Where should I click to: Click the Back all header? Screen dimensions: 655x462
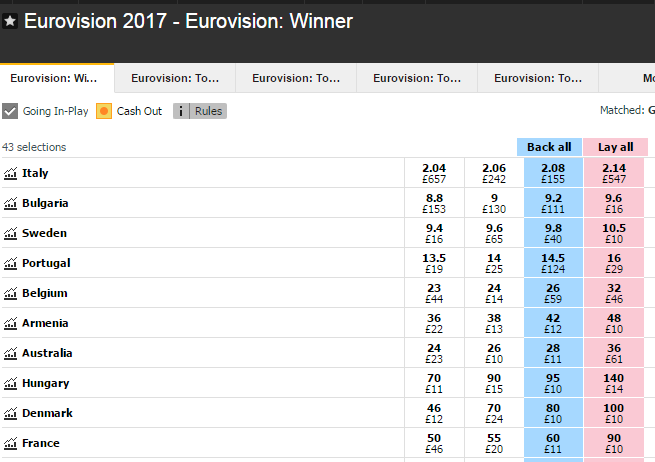550,147
